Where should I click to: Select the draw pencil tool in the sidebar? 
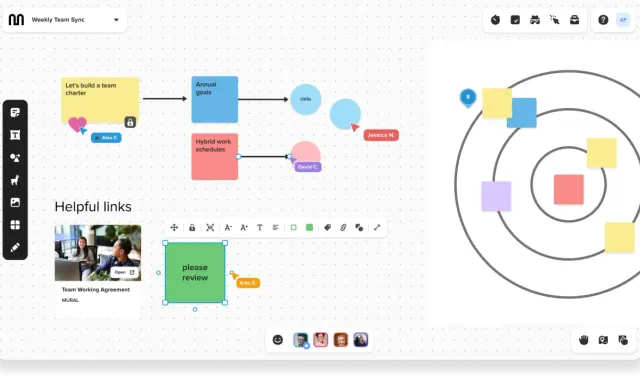coord(15,247)
